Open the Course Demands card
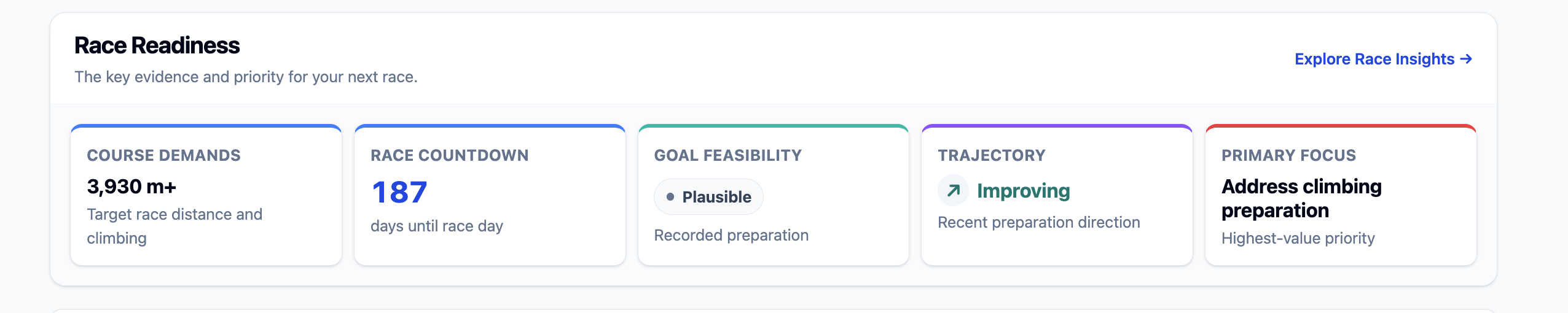The image size is (1568, 313). pyautogui.click(x=206, y=195)
